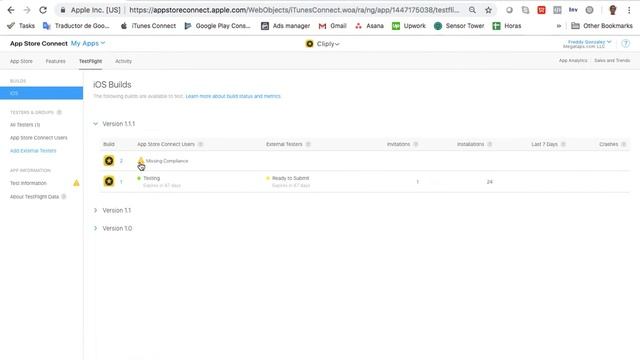Expand the Version 1.0 section
Image resolution: width=640 pixels, height=360 pixels.
coord(96,229)
